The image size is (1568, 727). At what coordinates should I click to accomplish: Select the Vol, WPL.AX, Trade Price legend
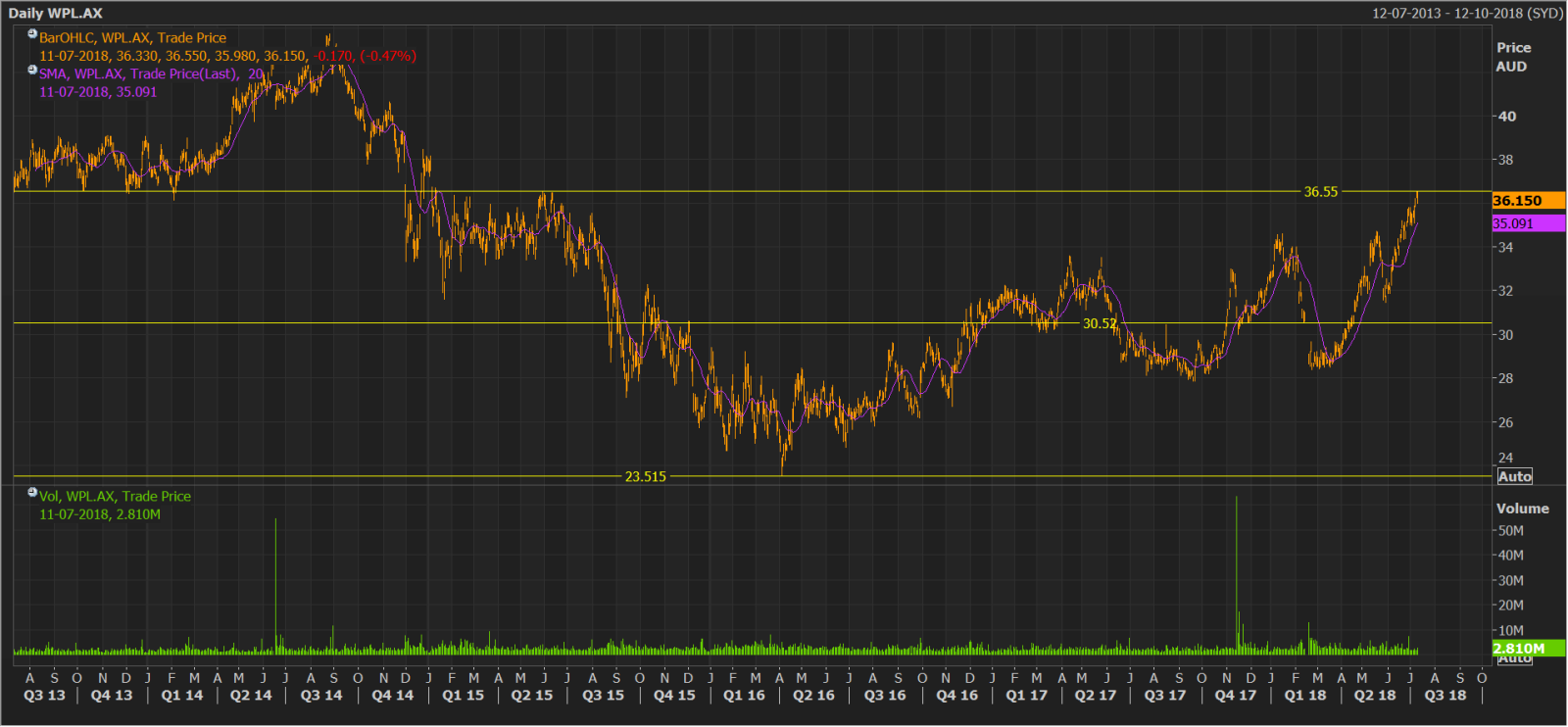[x=115, y=497]
